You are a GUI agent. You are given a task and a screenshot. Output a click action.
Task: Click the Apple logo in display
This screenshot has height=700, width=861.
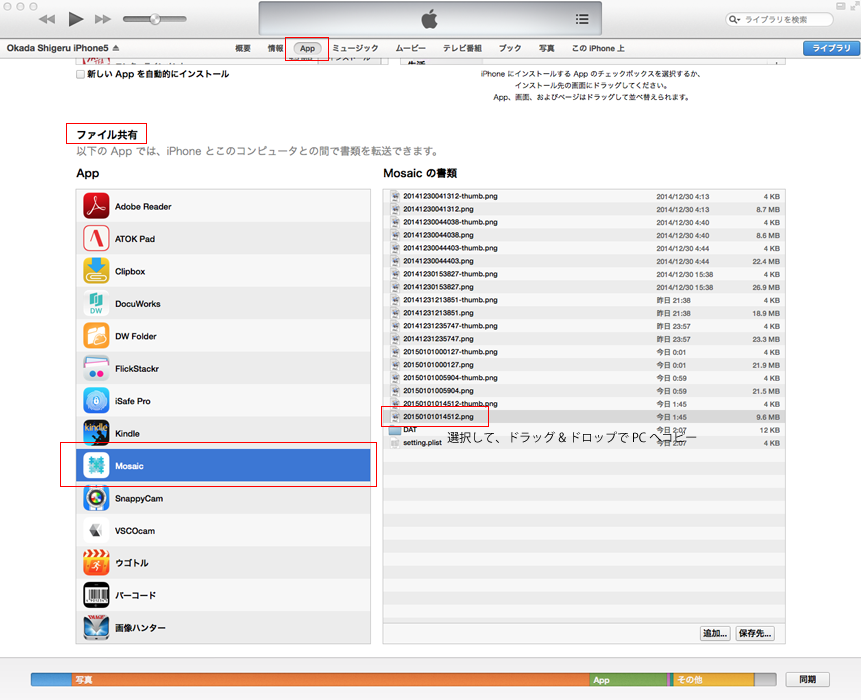tap(429, 19)
